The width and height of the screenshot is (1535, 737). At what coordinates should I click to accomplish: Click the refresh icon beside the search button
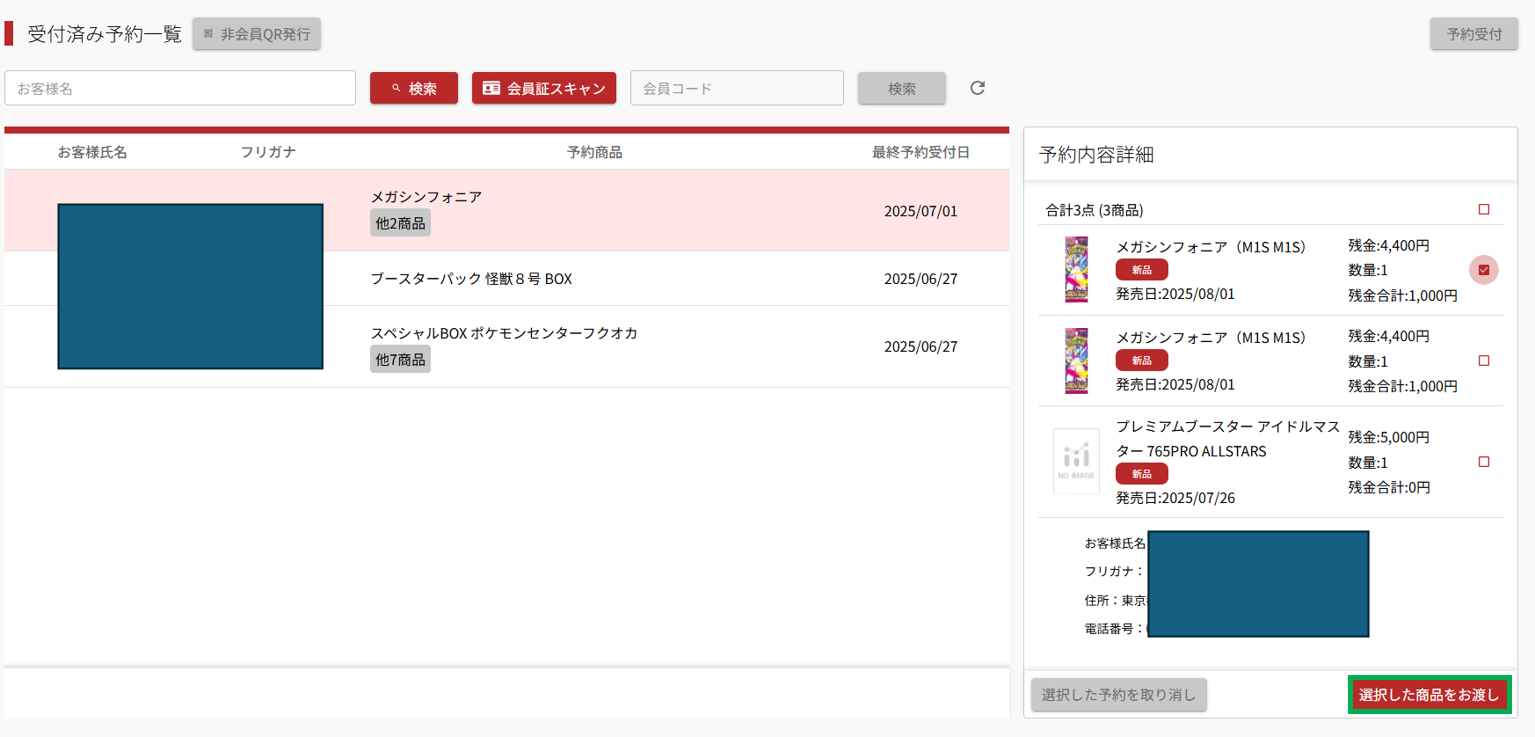coord(978,88)
